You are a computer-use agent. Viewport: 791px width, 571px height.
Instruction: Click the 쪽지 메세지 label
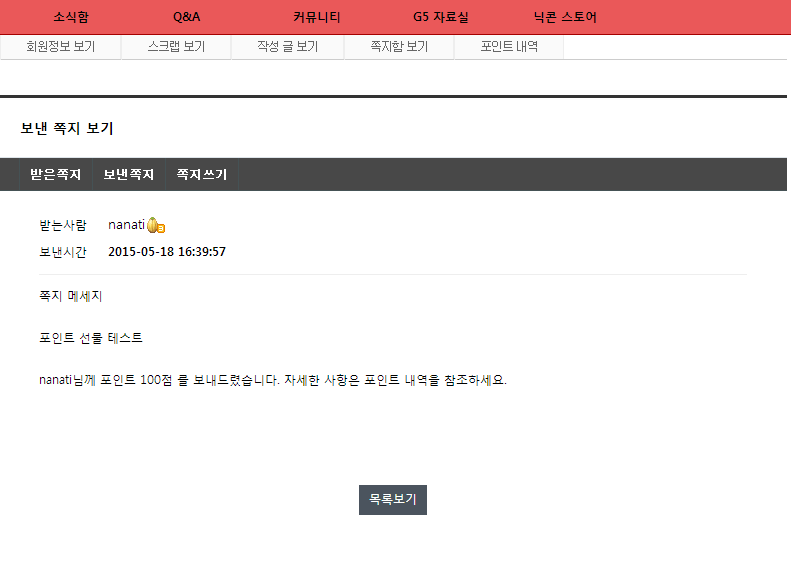click(x=71, y=296)
